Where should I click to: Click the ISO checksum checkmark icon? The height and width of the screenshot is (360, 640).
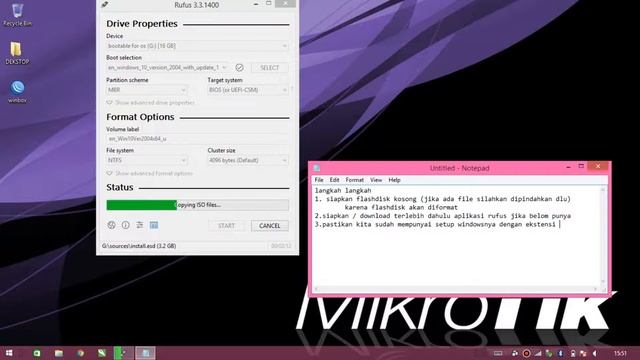(x=239, y=67)
